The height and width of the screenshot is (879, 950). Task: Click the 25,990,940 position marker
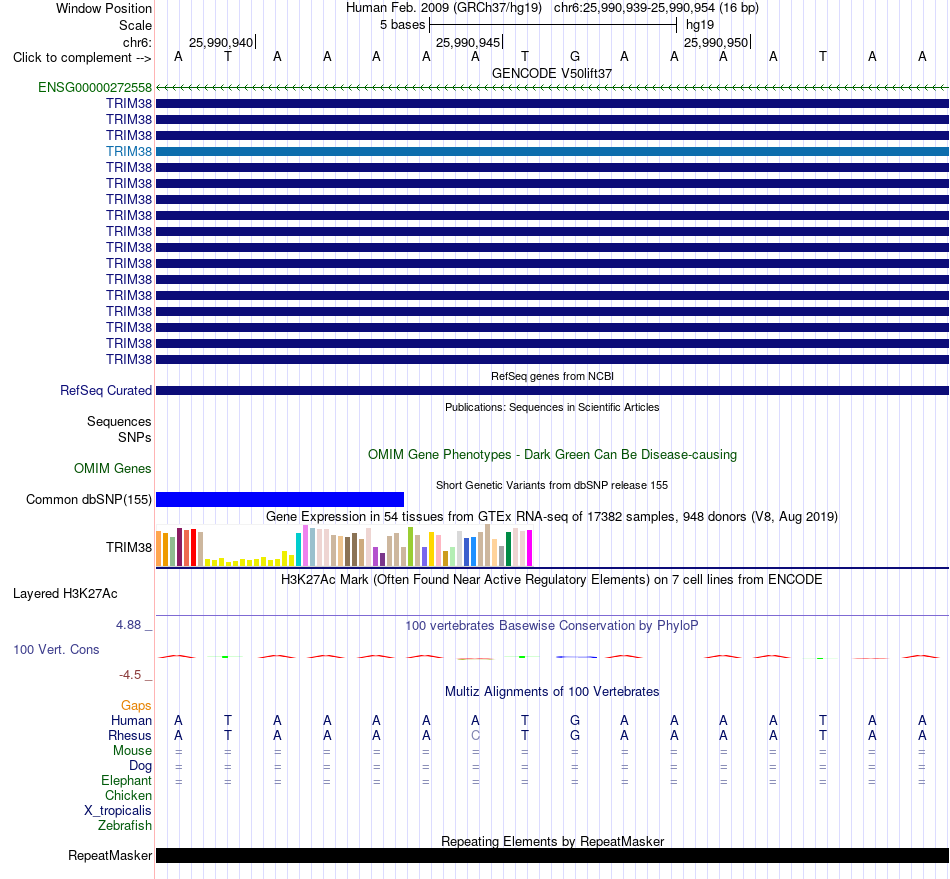pyautogui.click(x=222, y=42)
